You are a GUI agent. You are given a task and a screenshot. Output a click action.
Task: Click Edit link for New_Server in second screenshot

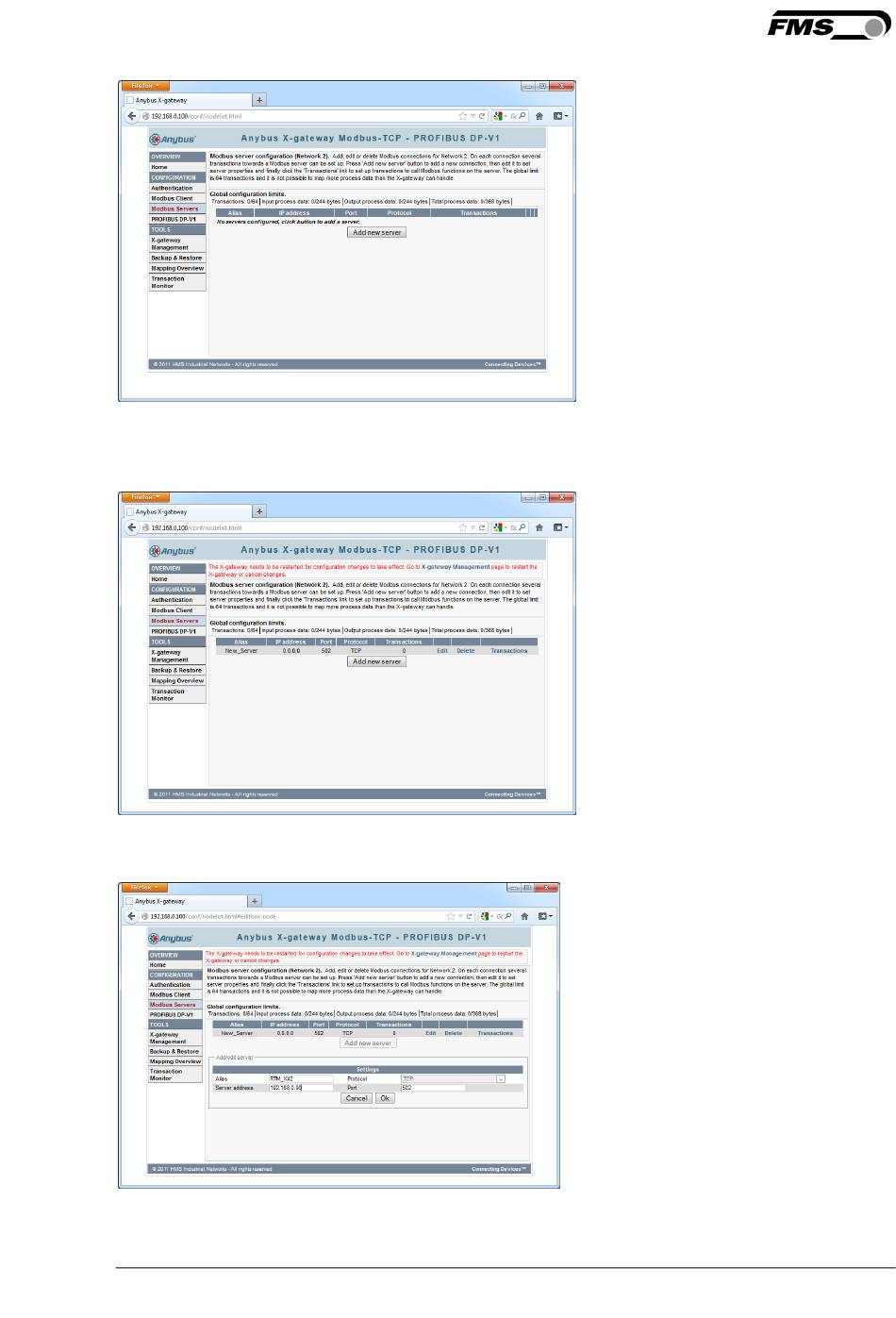point(442,651)
